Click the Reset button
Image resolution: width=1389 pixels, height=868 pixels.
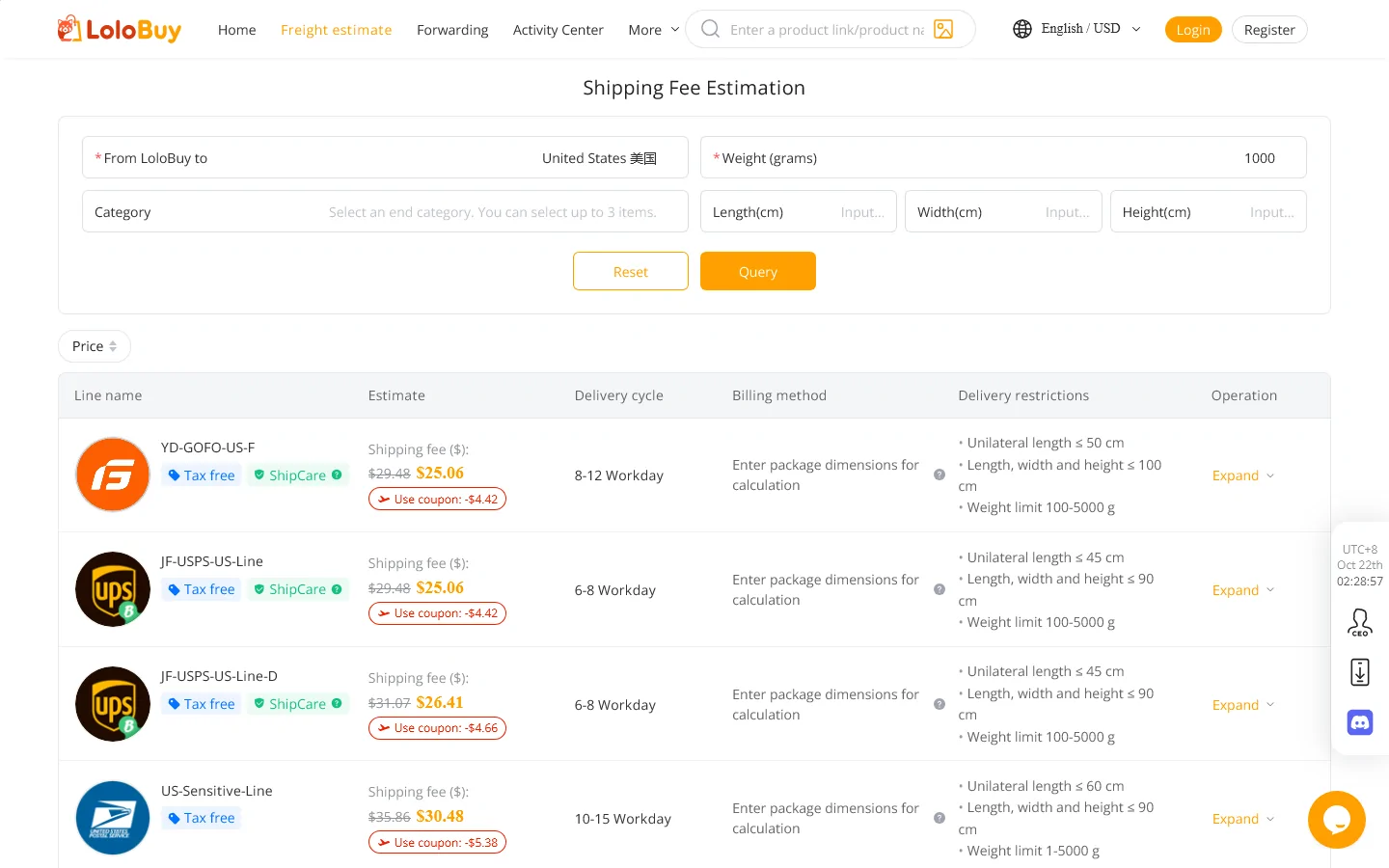(631, 271)
